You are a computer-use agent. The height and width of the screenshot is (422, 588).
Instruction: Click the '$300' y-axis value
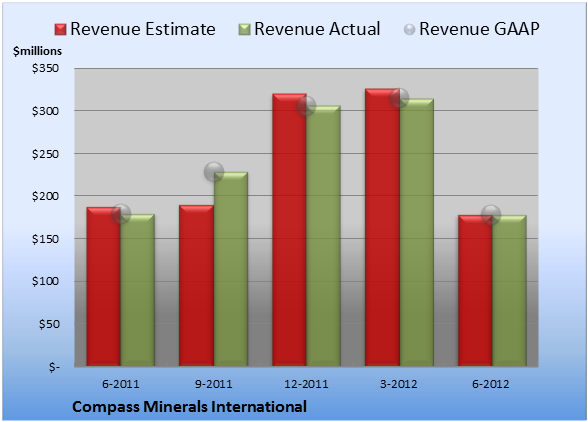[45, 111]
